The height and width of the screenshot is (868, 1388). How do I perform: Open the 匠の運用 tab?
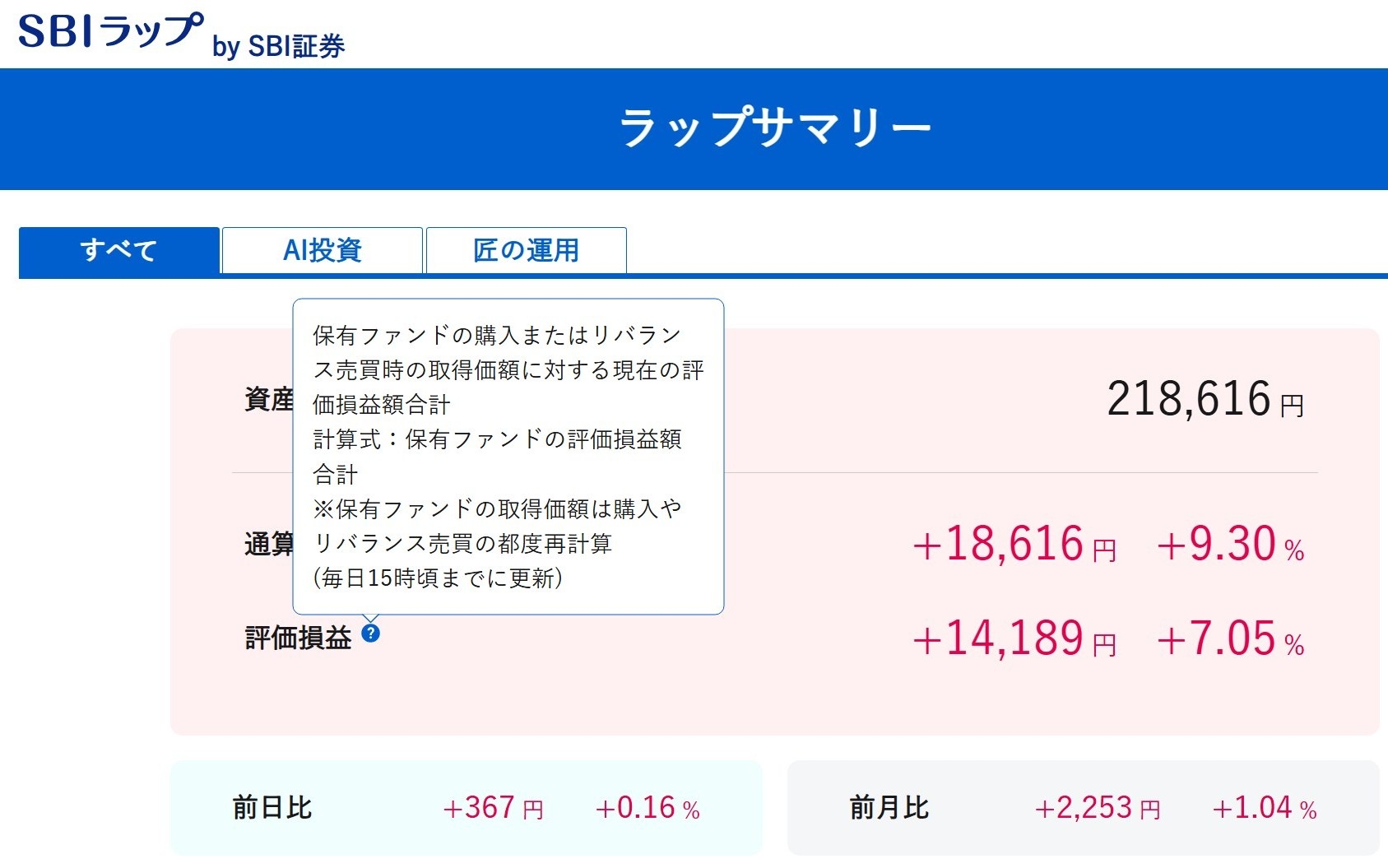pos(527,250)
